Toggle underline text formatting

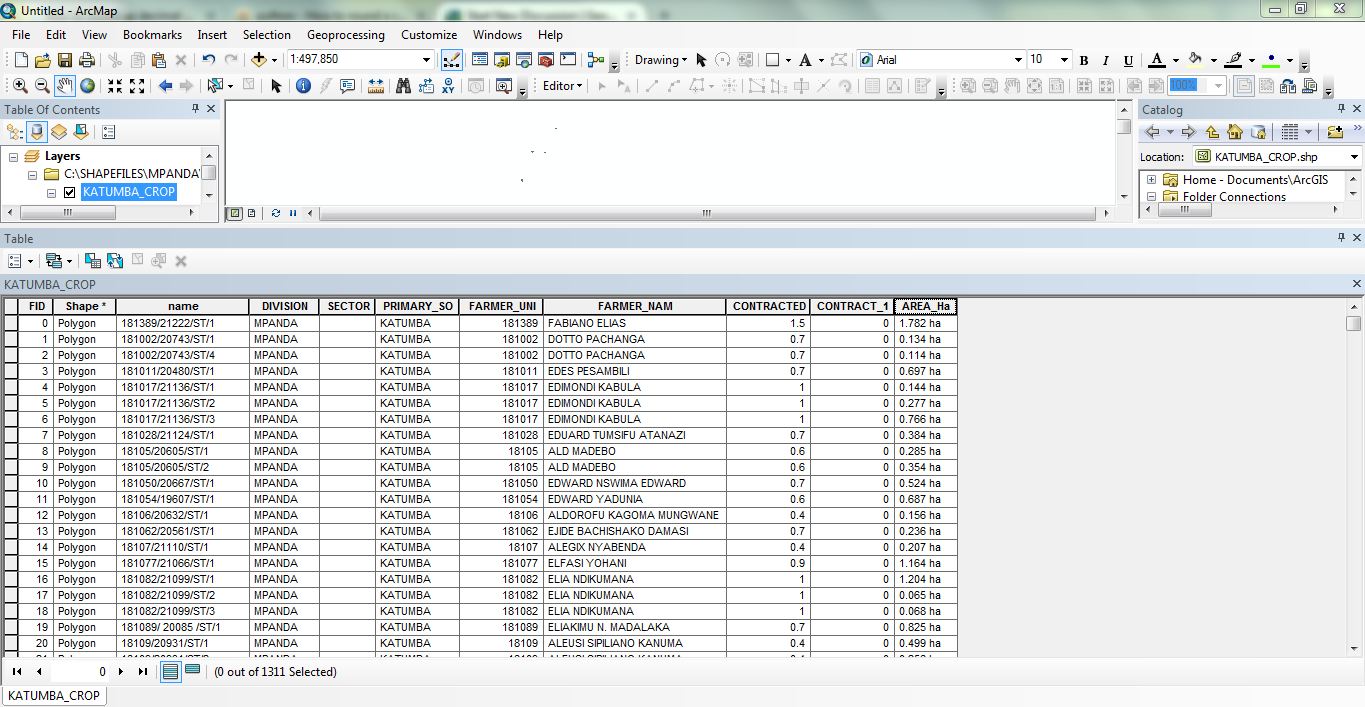1129,60
